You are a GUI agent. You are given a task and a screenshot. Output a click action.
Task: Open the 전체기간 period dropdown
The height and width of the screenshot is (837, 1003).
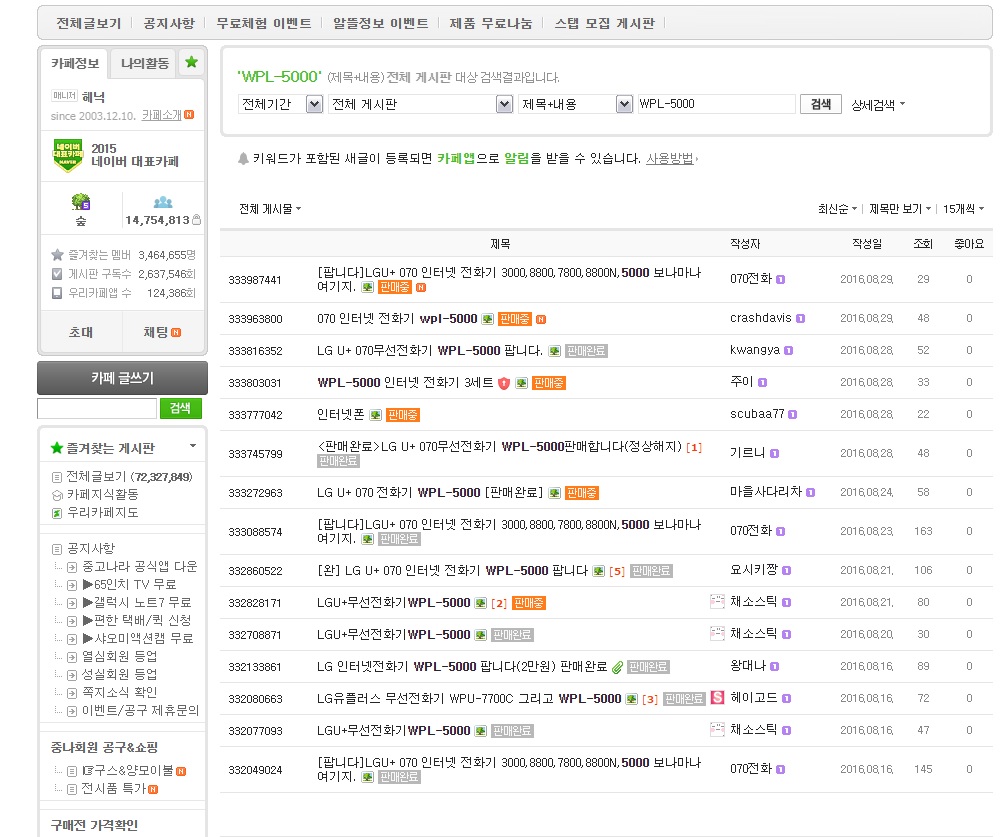313,104
